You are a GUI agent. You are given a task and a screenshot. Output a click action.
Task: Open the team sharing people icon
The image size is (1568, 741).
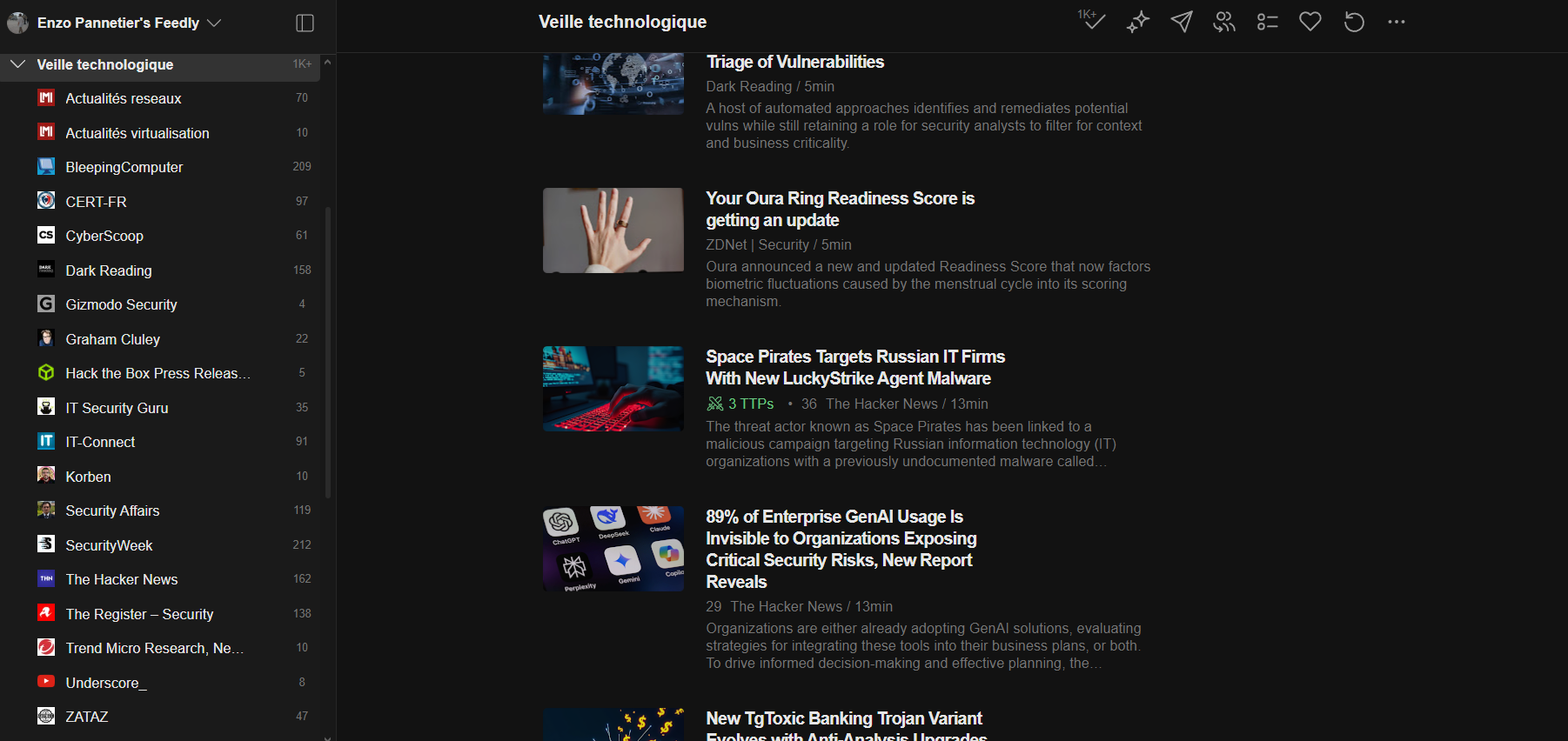pyautogui.click(x=1224, y=22)
